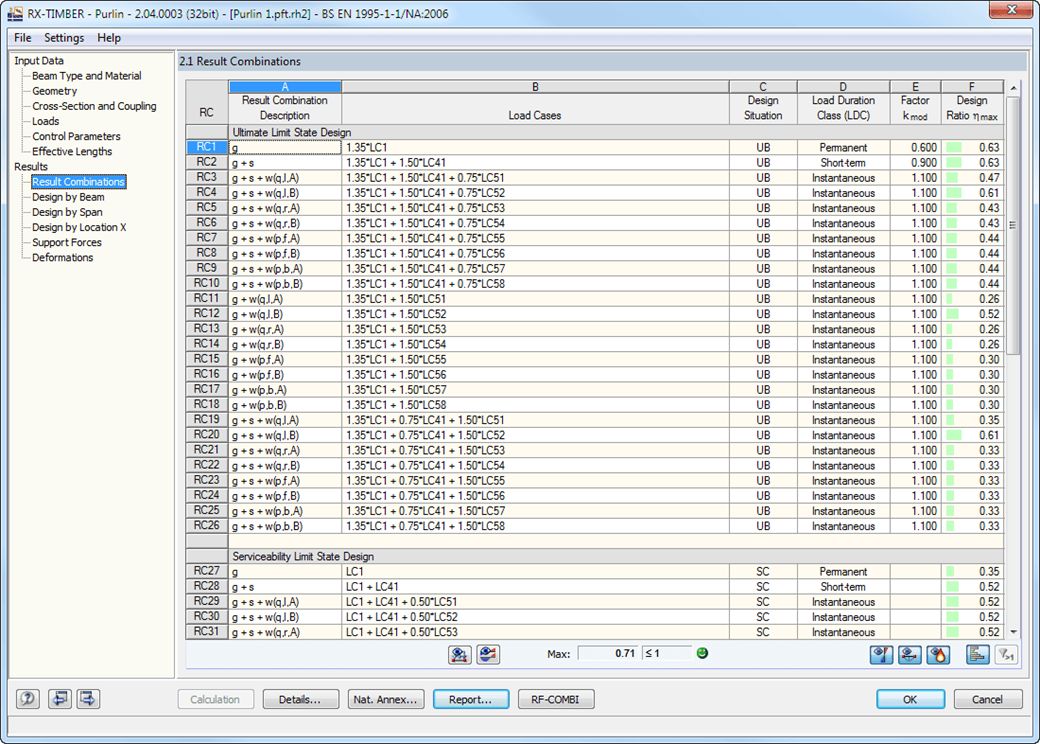Click the eye icon with red arrow

909,655
